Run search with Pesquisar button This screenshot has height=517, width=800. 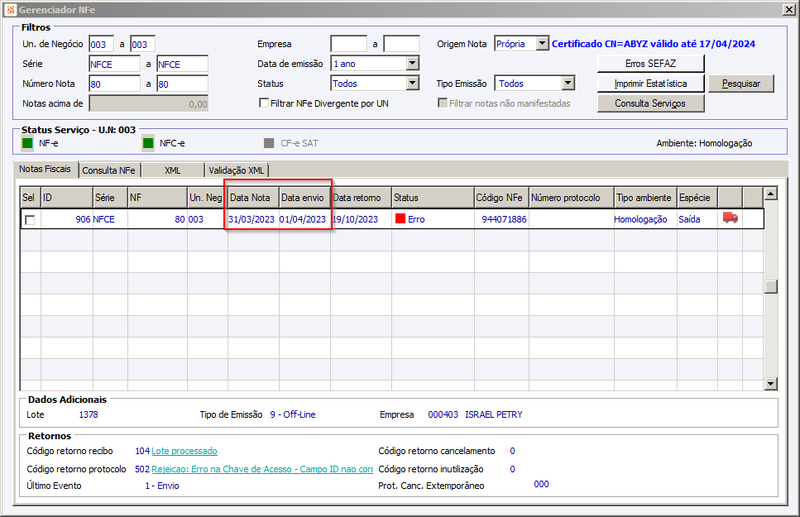(741, 83)
